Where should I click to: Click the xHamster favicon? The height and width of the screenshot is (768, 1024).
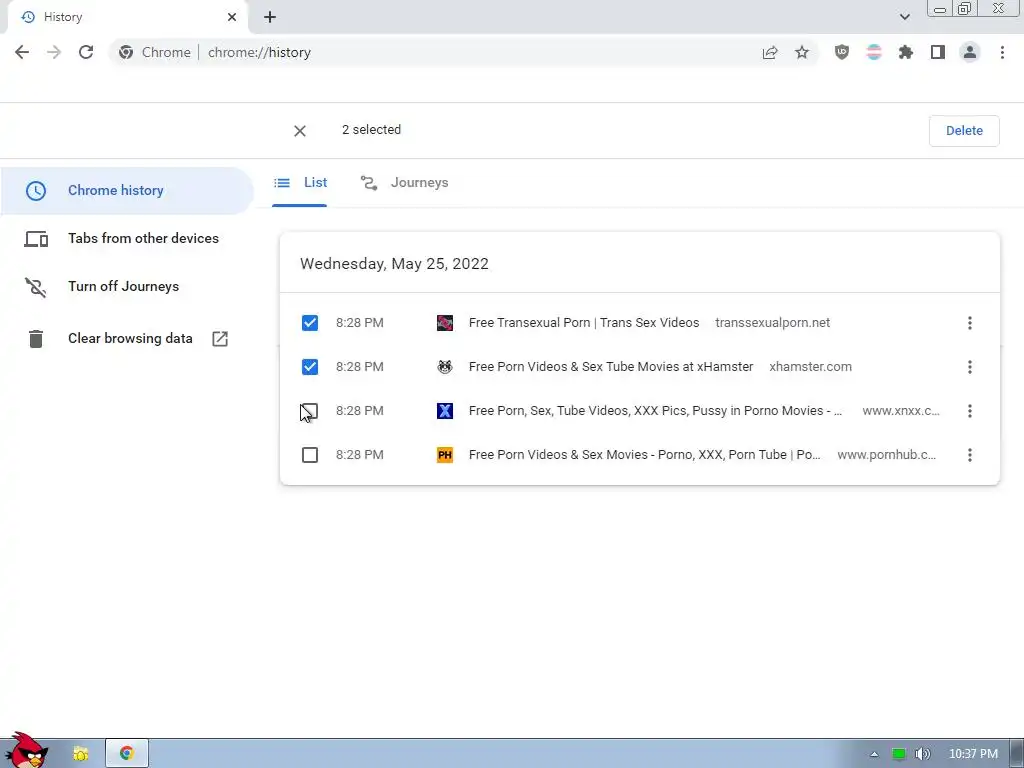[445, 366]
